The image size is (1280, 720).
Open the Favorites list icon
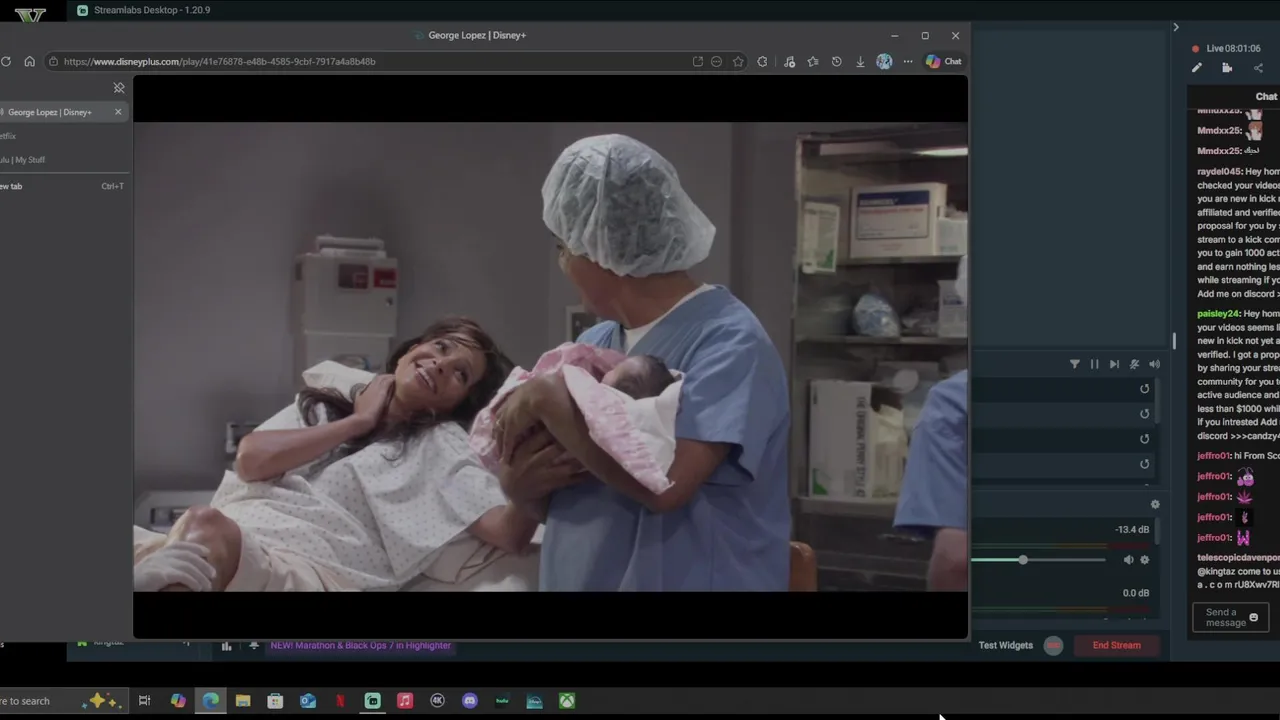(813, 61)
